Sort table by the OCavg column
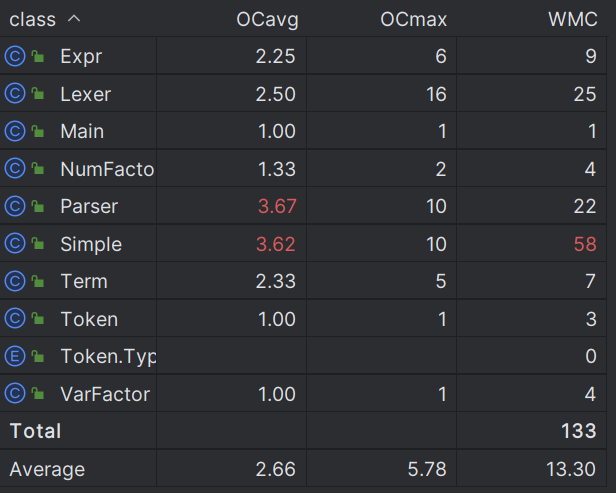The image size is (616, 493). click(x=265, y=19)
